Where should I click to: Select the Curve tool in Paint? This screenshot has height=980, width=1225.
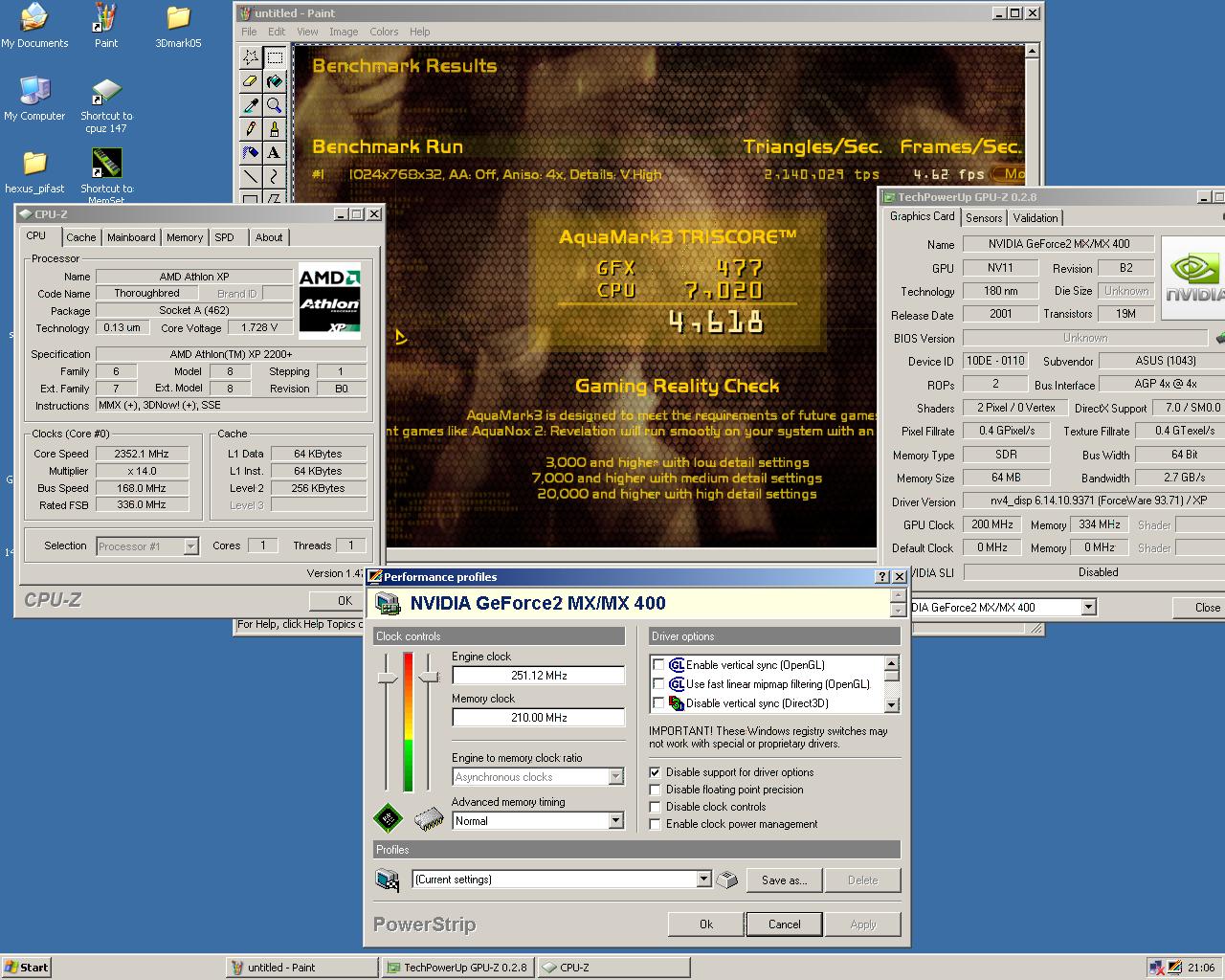(x=275, y=176)
